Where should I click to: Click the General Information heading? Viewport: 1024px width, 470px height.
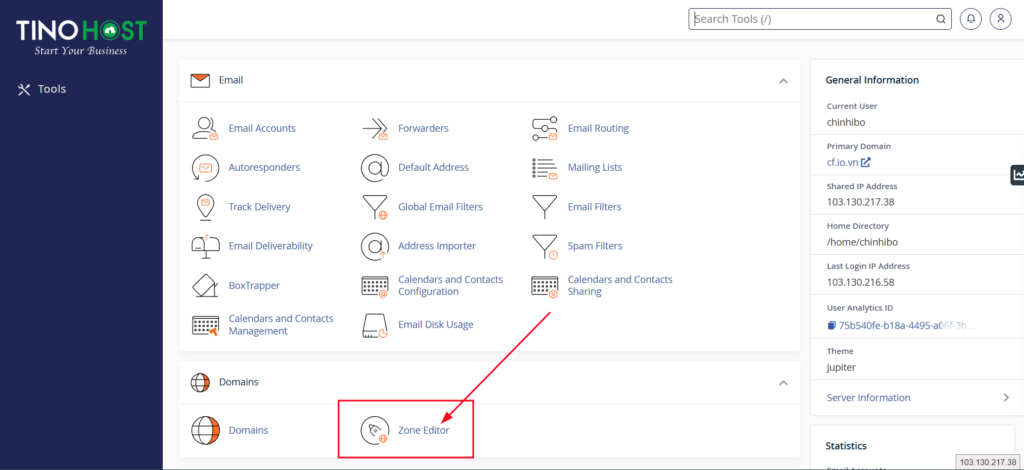(872, 80)
